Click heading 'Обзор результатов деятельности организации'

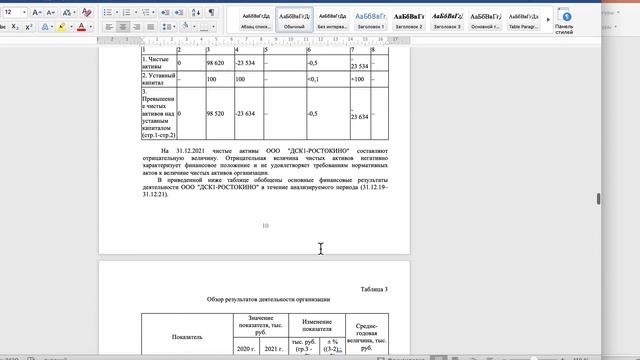(x=268, y=299)
